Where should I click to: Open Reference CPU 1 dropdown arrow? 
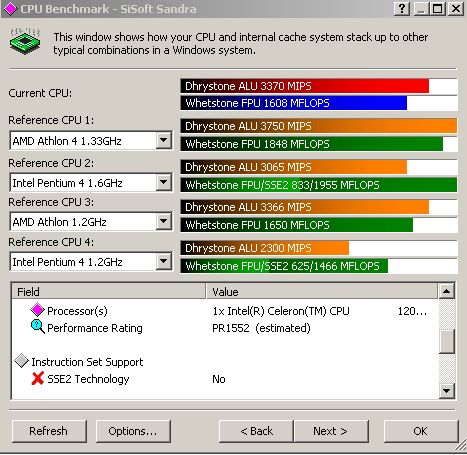[164, 140]
